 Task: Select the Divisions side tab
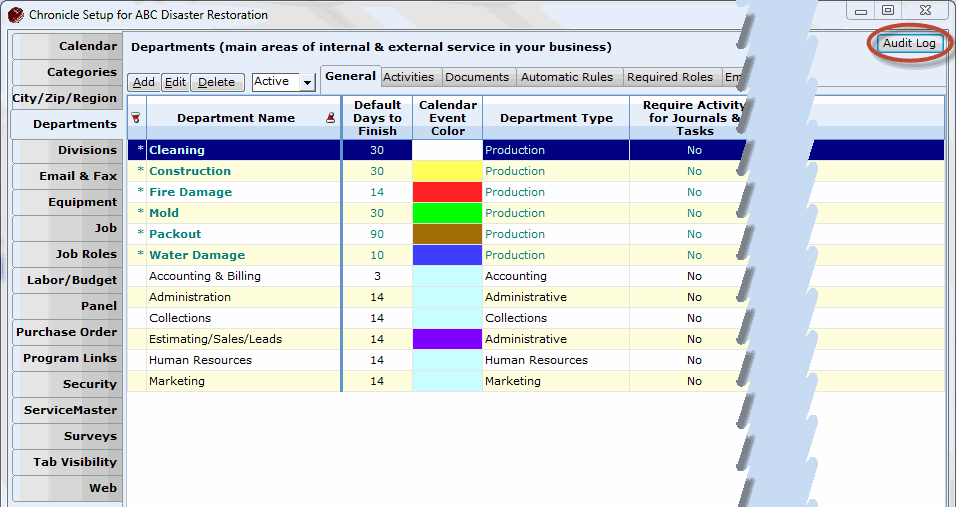67,150
